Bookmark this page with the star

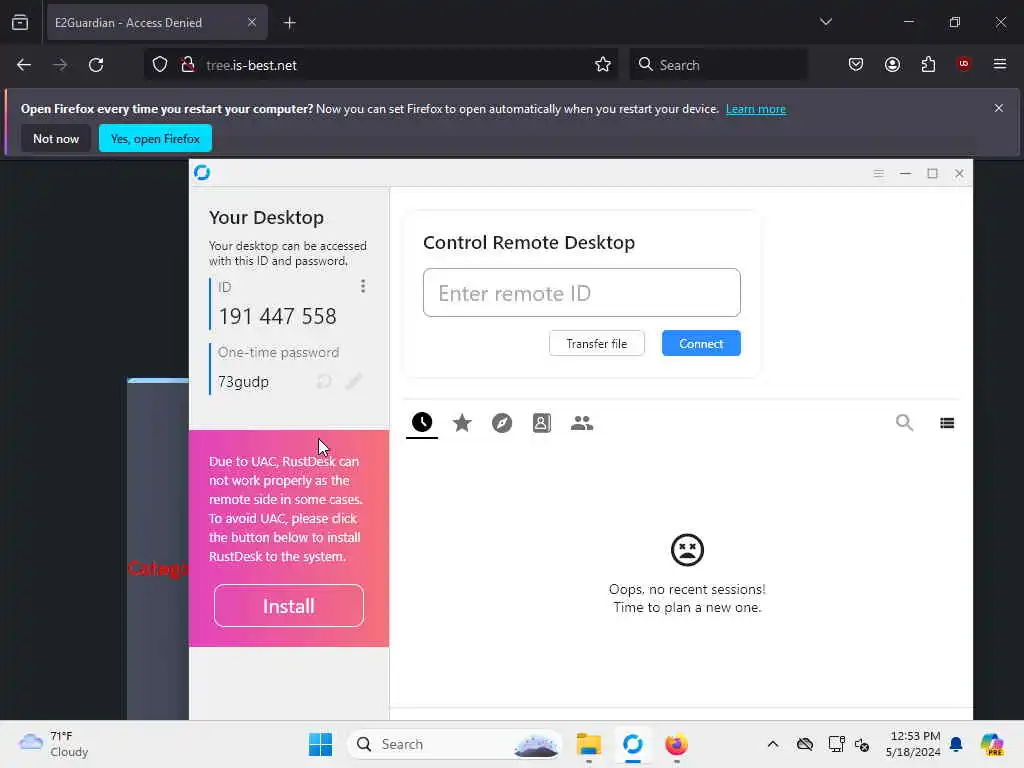(603, 65)
